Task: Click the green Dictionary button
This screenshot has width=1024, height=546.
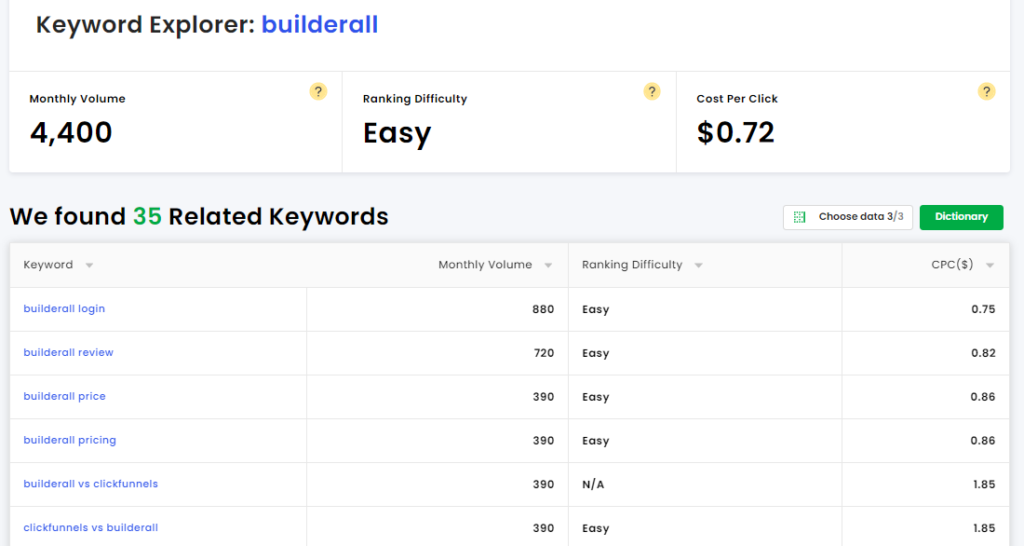Action: (961, 217)
